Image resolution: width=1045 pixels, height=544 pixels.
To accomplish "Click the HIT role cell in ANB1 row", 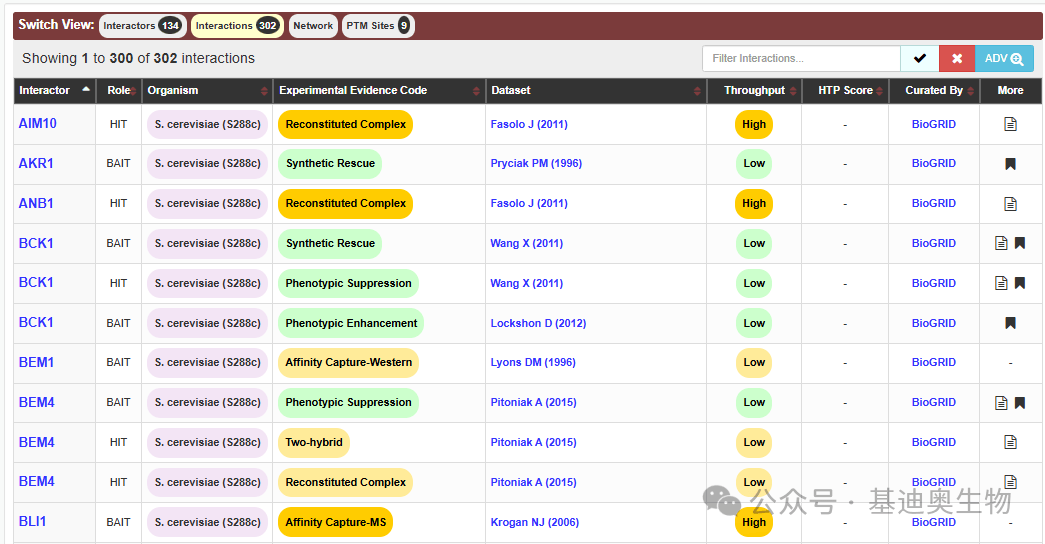I will [x=119, y=203].
